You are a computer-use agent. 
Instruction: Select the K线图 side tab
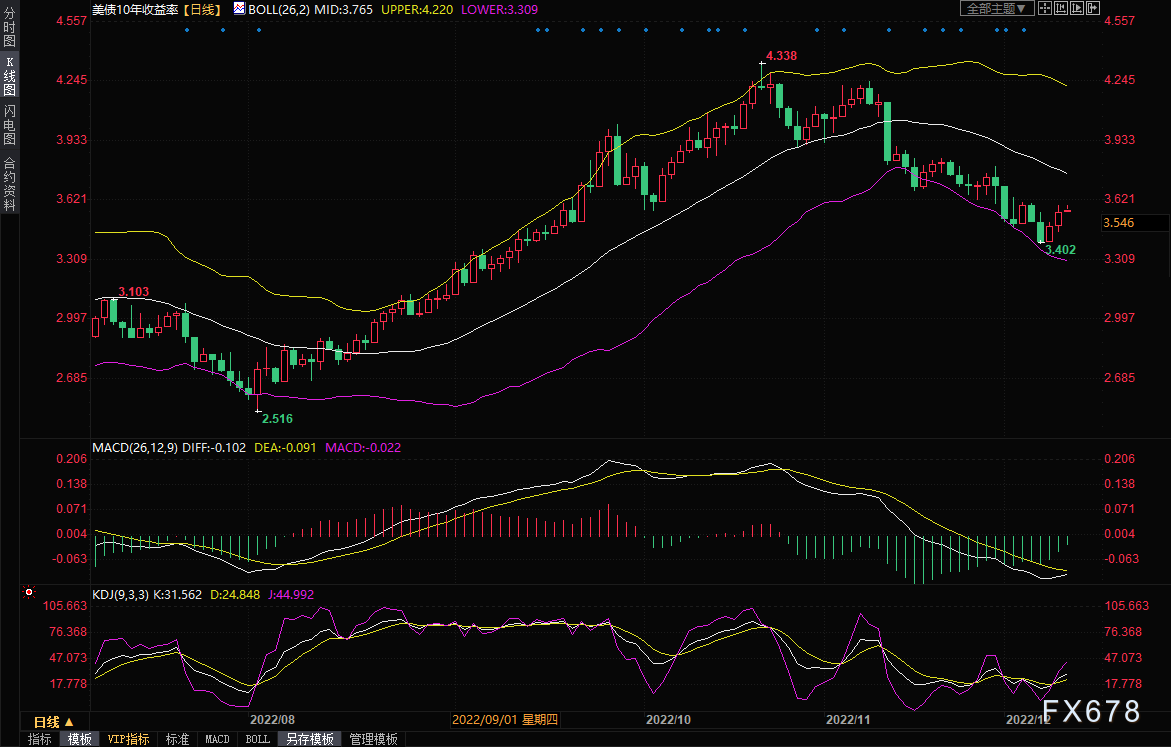(9, 77)
